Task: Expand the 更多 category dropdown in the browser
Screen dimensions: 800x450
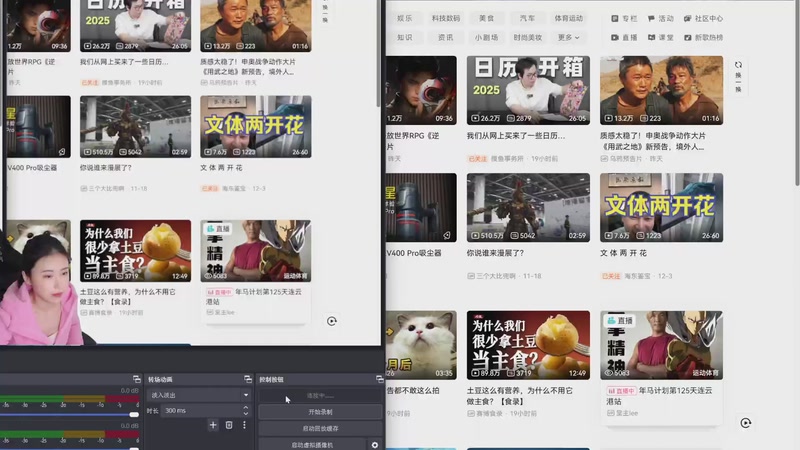Action: [x=568, y=37]
